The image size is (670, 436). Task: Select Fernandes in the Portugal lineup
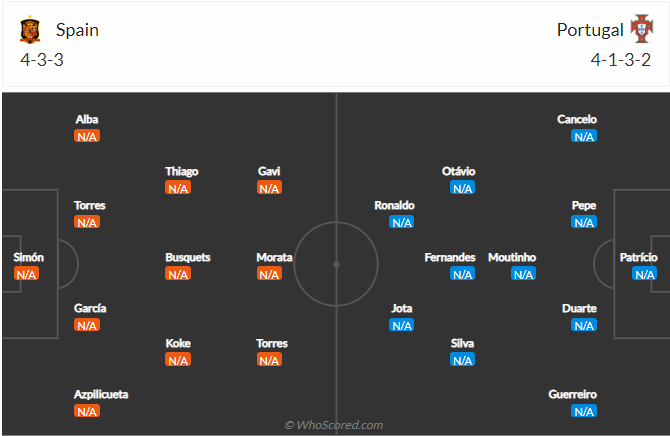450,257
